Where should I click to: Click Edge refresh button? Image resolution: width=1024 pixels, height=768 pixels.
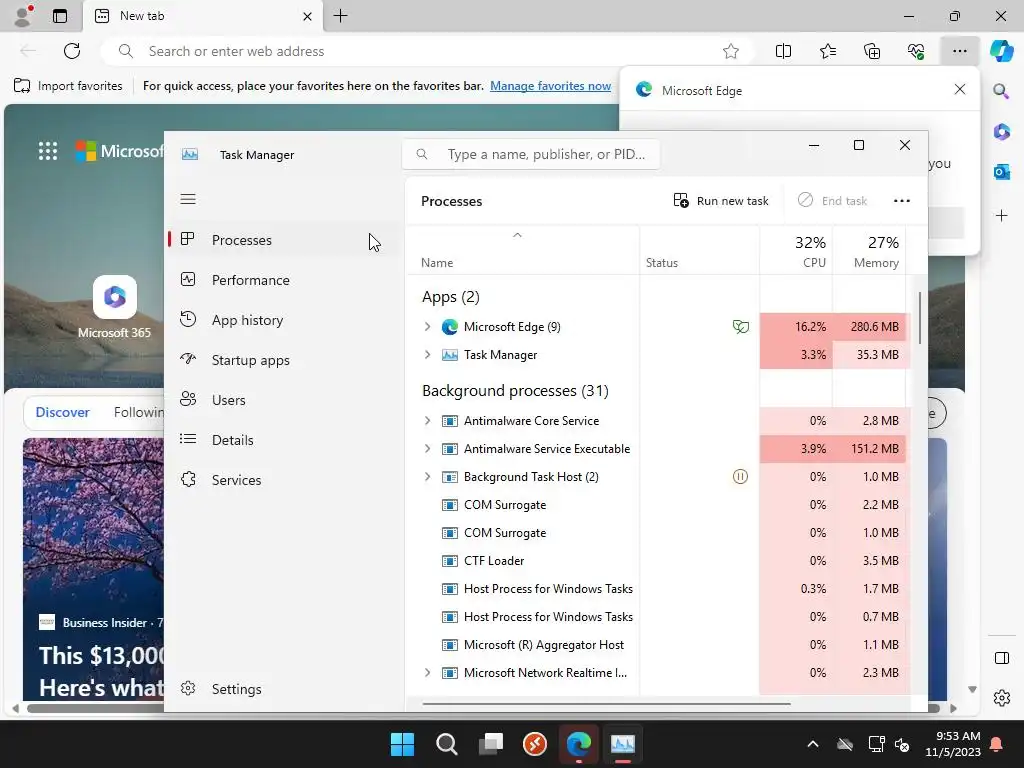[72, 51]
